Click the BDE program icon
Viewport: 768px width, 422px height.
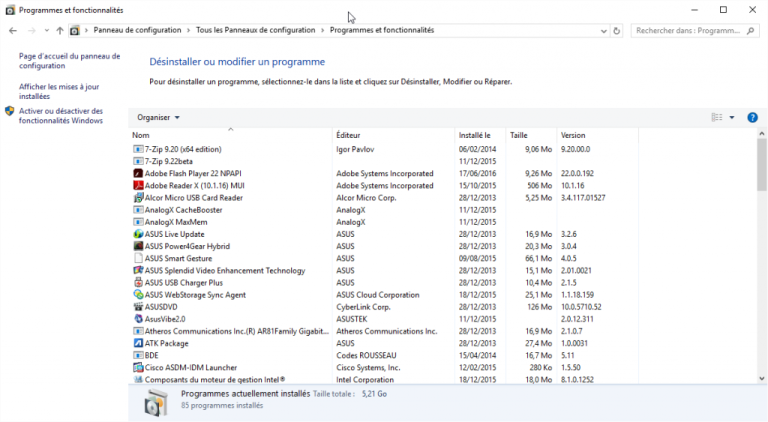pos(138,355)
